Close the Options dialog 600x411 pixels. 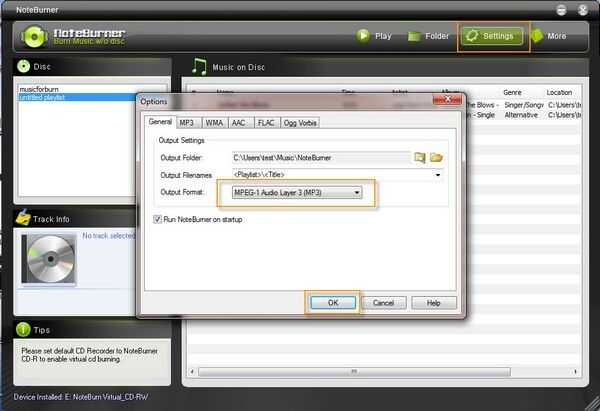click(x=447, y=99)
